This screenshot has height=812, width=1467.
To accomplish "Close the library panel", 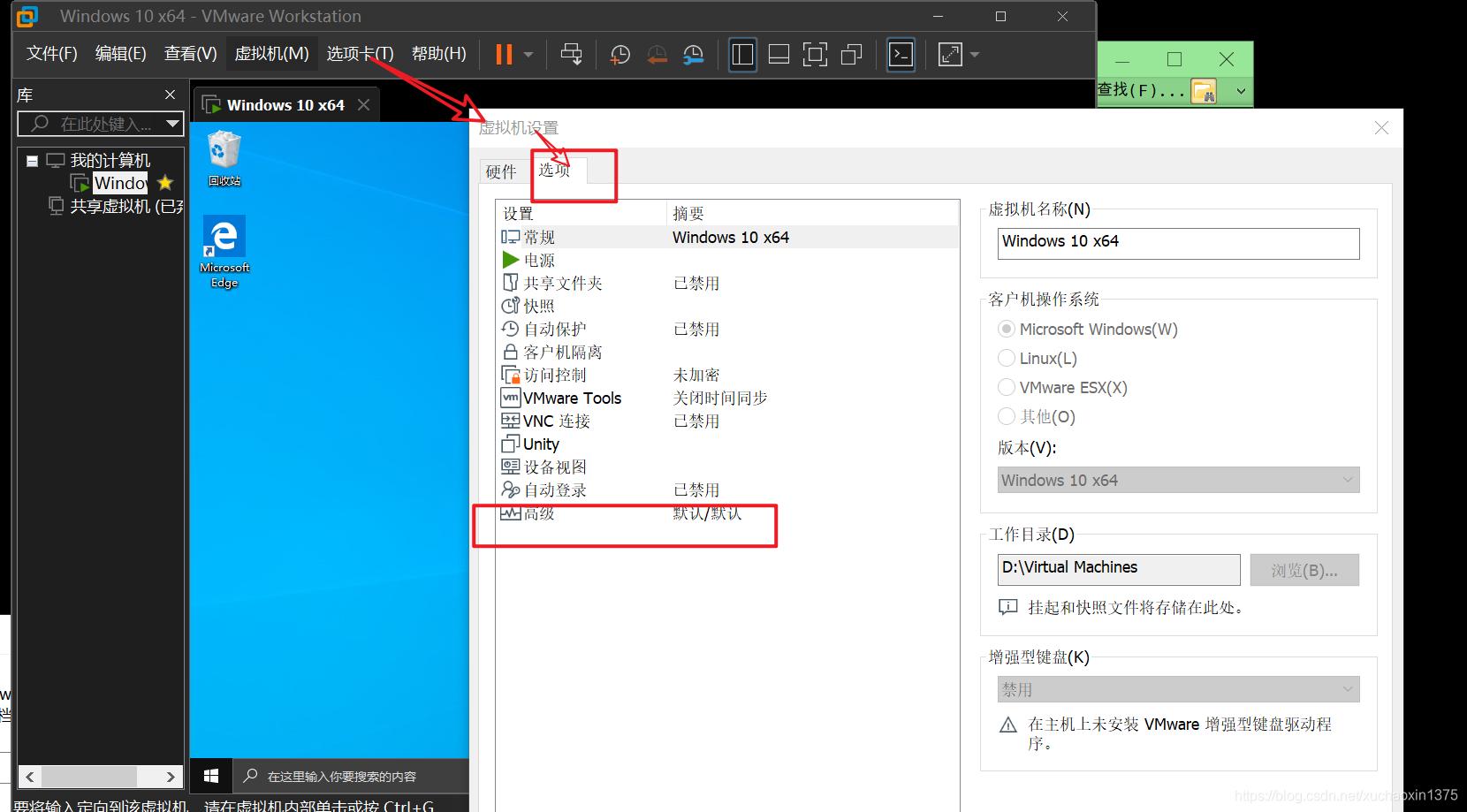I will 170,95.
